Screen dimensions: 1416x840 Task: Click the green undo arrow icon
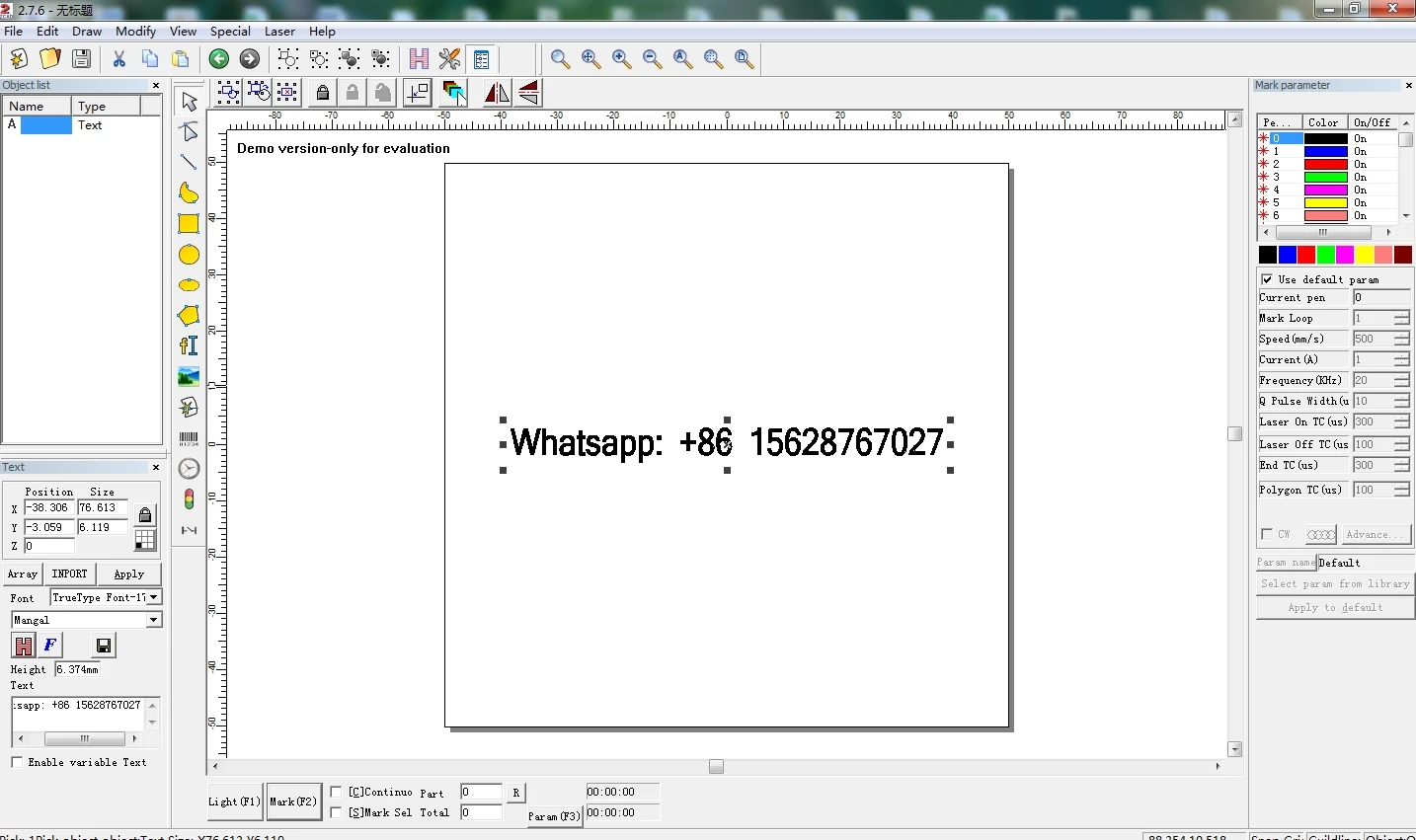[219, 59]
